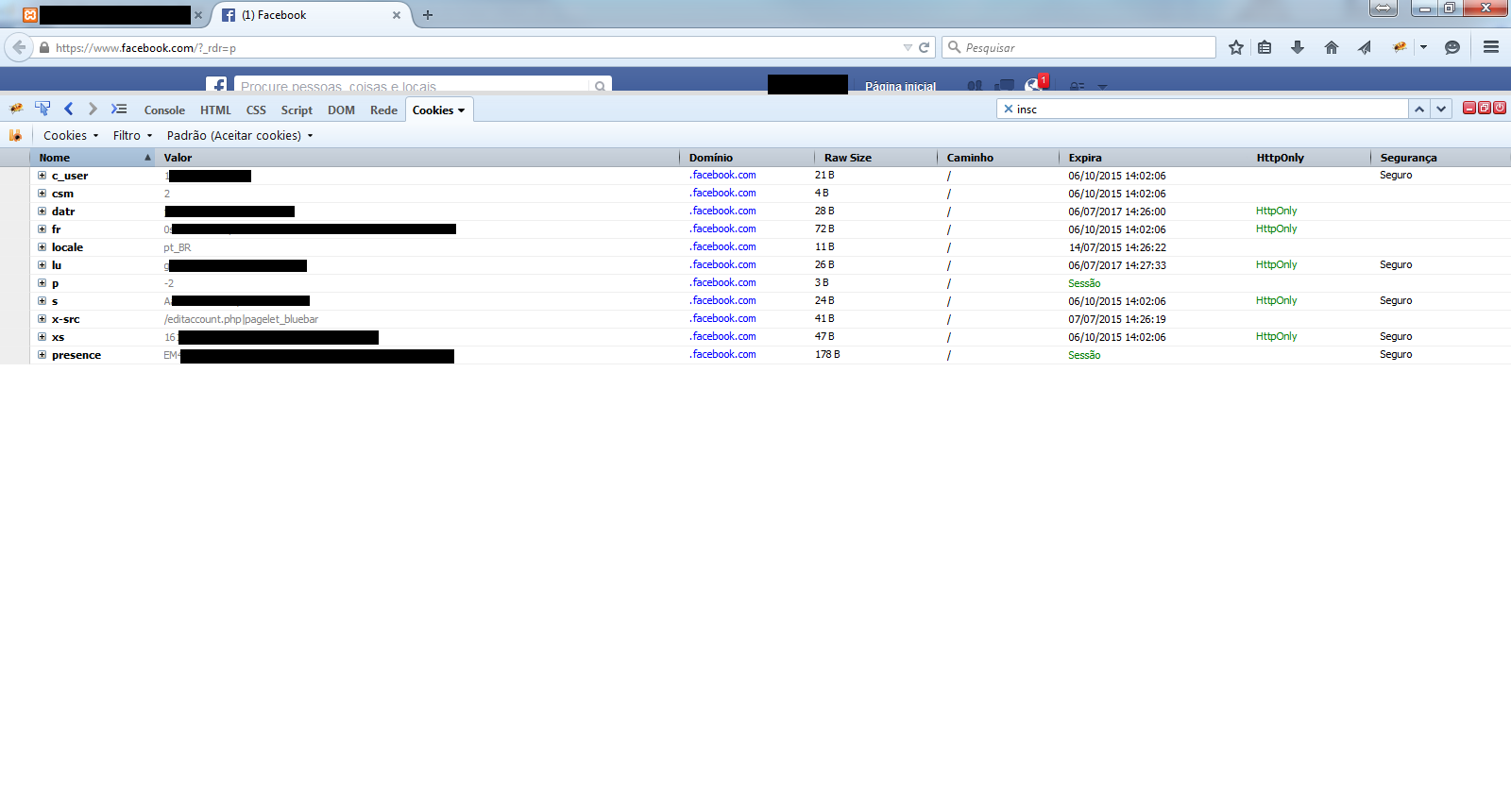Open the Firefox hamburger menu
This screenshot has width=1511, height=812.
pyautogui.click(x=1491, y=47)
